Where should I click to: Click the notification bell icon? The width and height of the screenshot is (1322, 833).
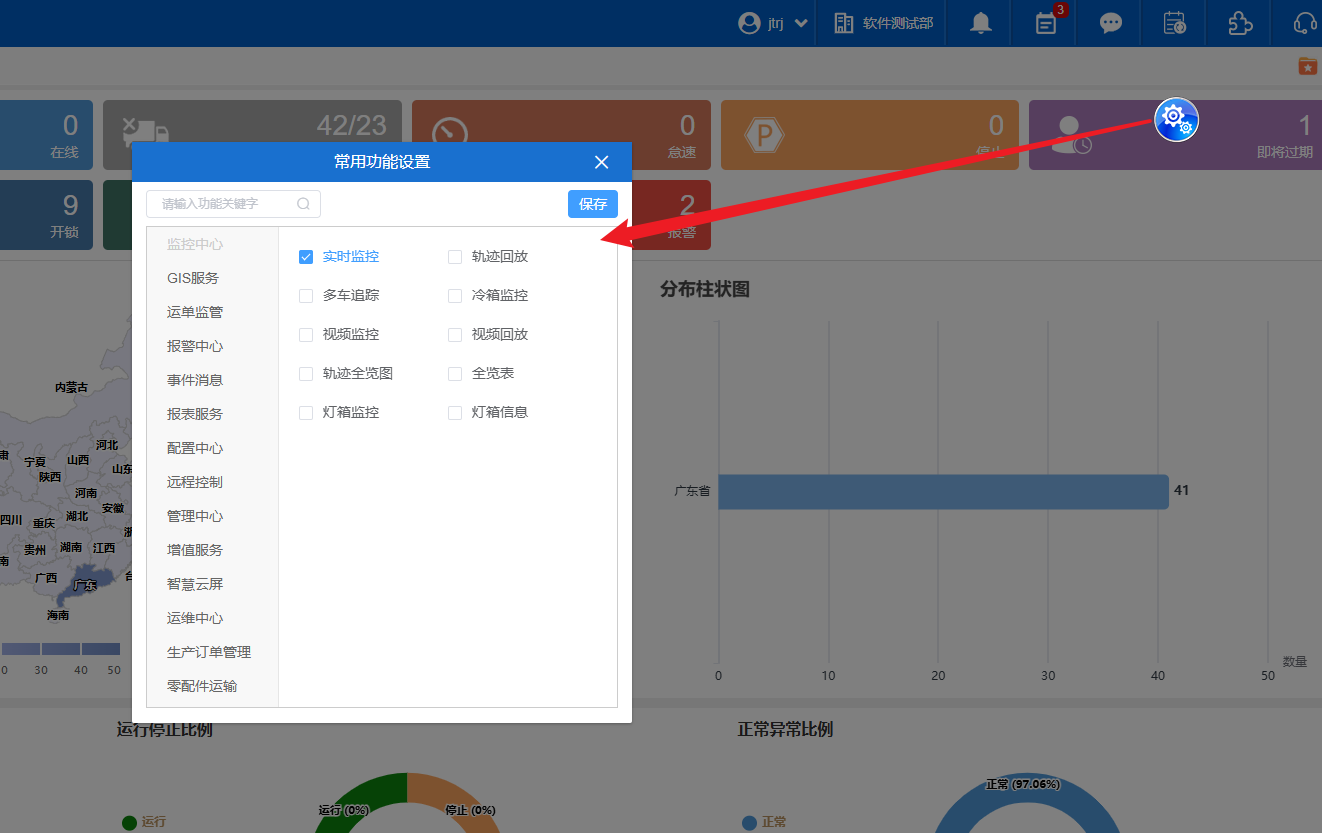[982, 23]
